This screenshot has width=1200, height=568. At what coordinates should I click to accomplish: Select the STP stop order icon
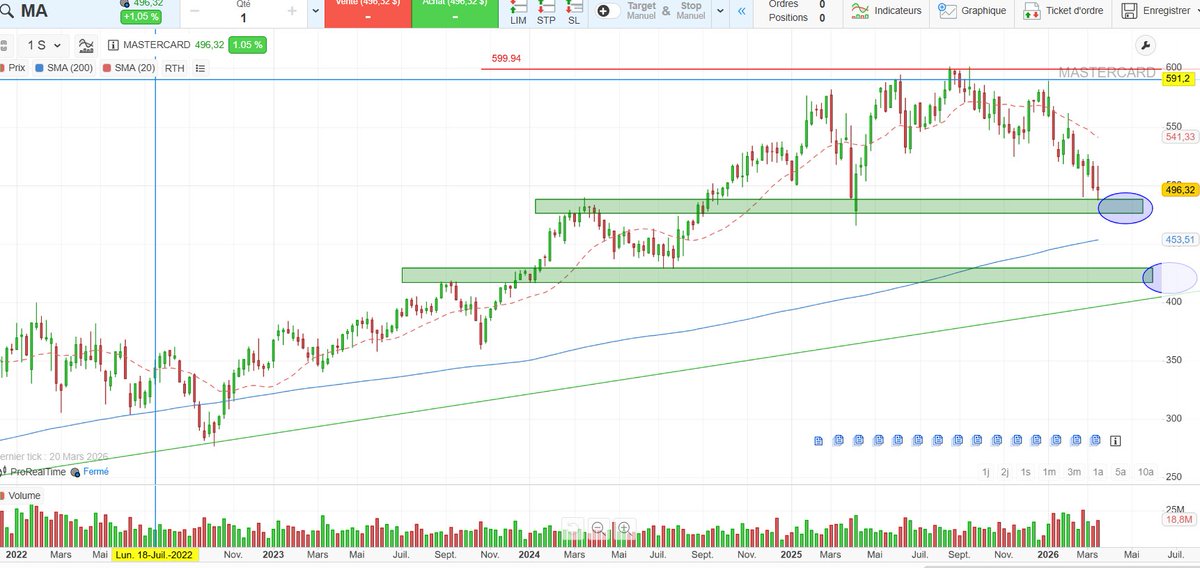click(546, 13)
